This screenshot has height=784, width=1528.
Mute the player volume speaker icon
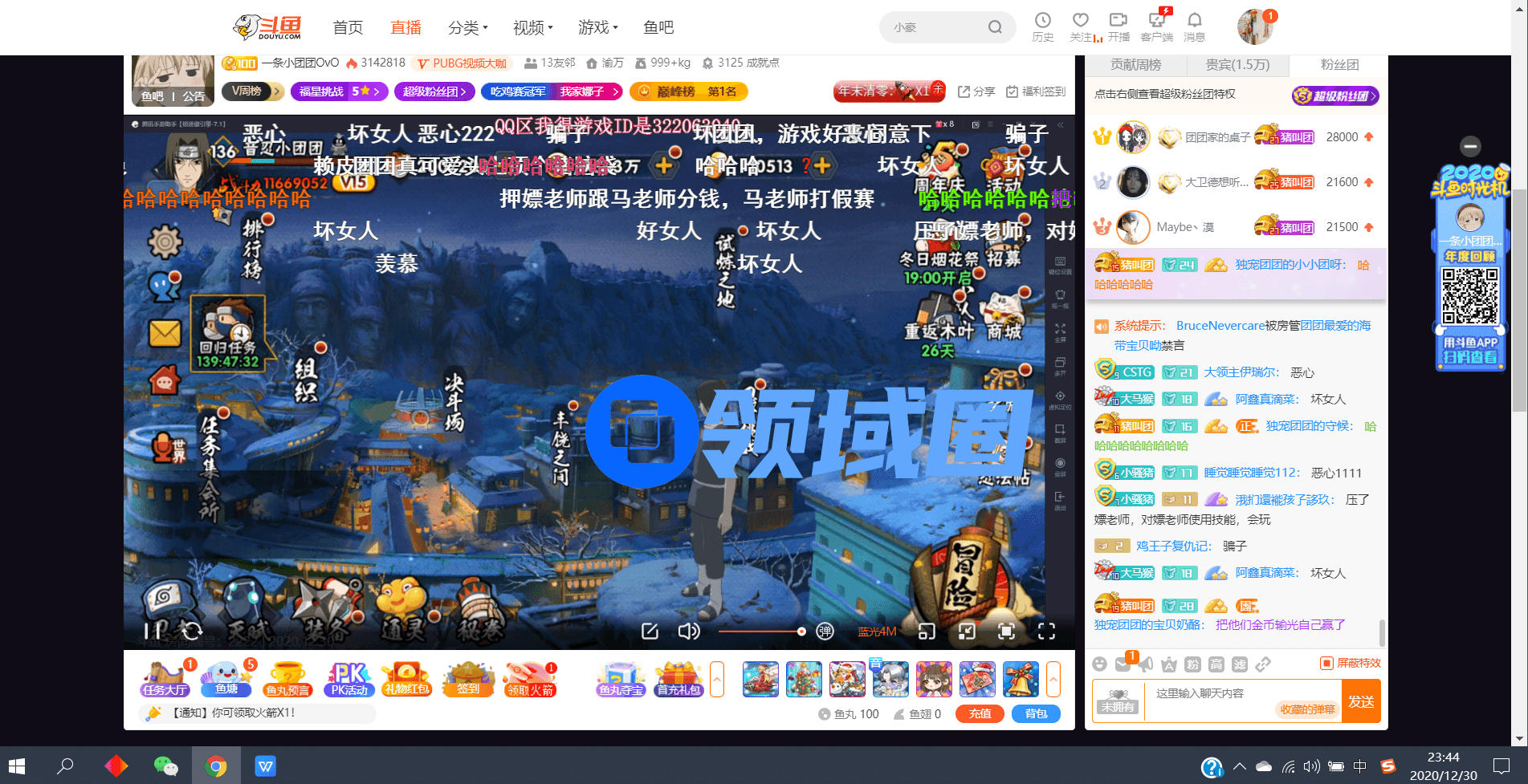tap(688, 632)
